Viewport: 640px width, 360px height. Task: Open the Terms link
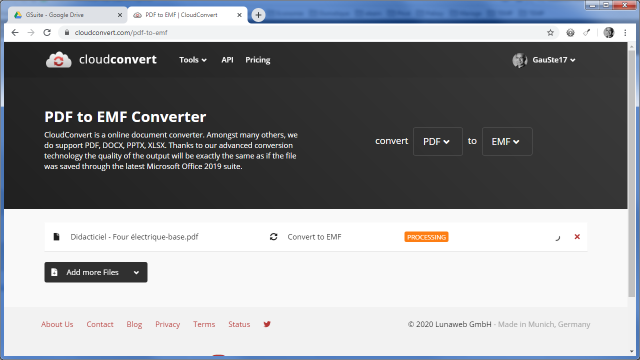point(204,324)
